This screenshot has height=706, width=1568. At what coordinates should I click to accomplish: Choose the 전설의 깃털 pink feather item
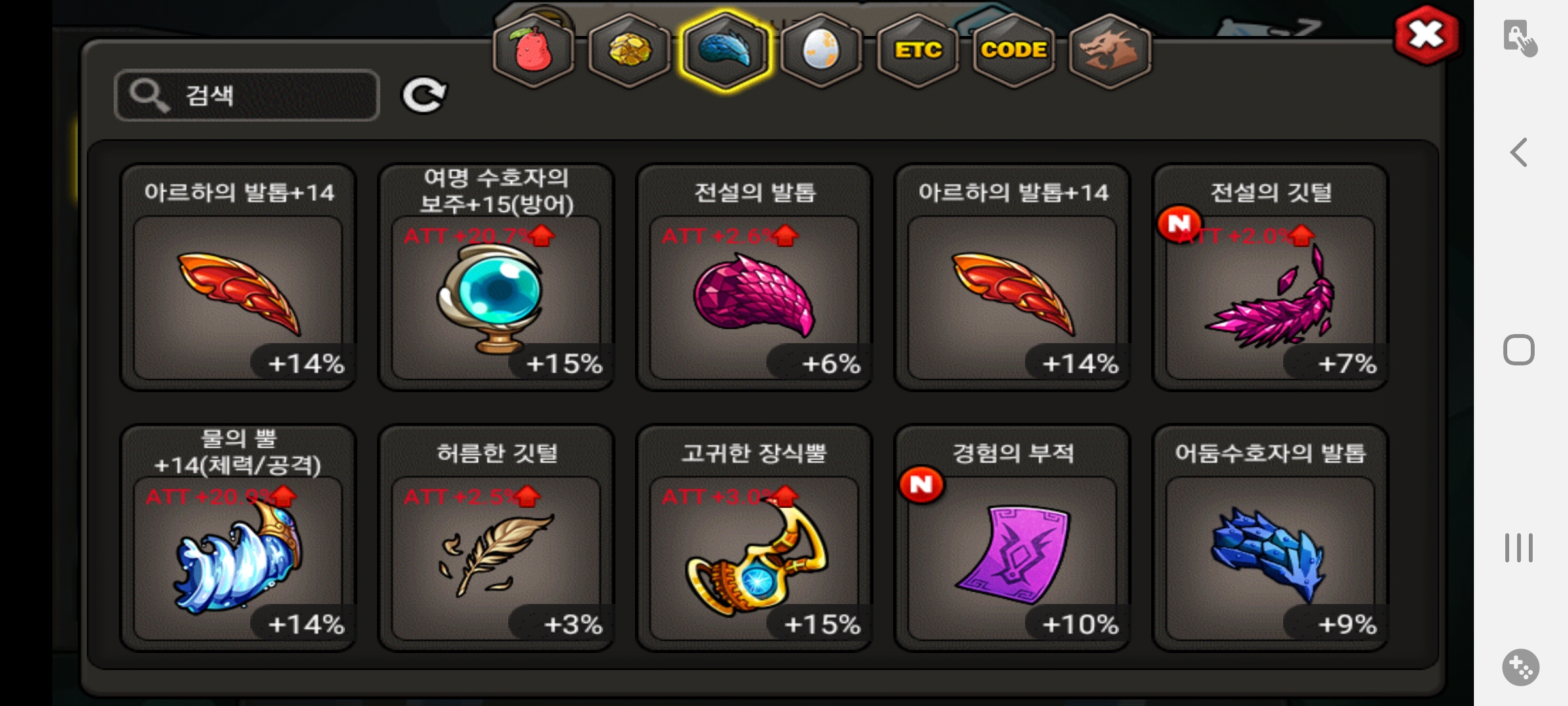(1271, 278)
